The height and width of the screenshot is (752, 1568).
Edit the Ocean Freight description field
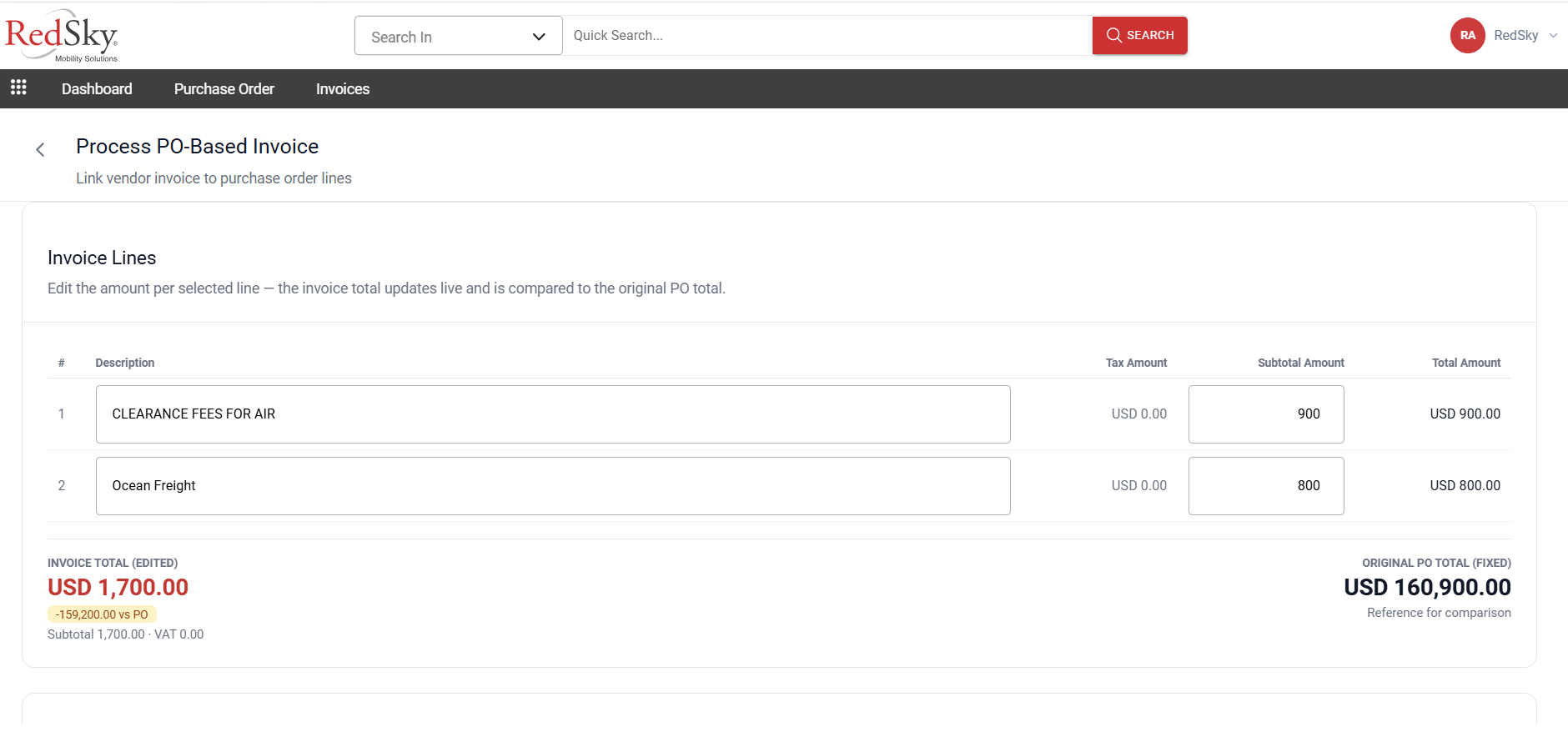coord(553,486)
